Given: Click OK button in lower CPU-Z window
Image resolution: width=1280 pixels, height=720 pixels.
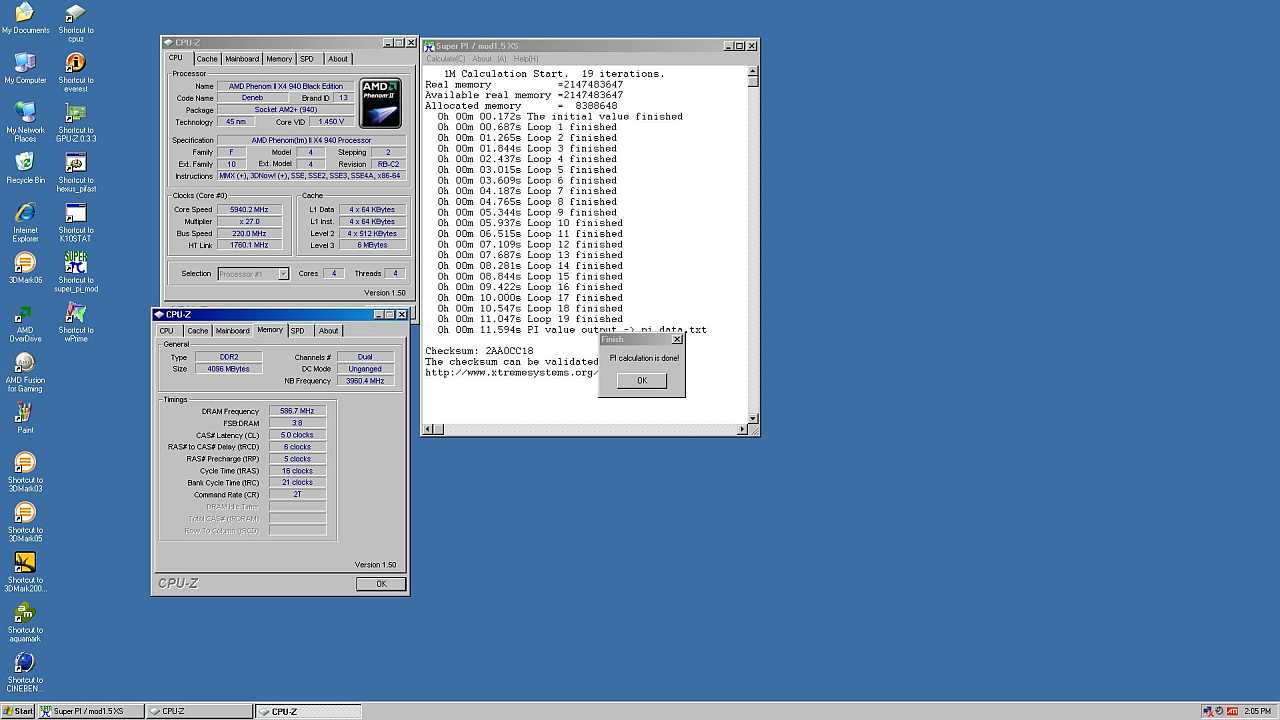Looking at the screenshot, I should click(x=381, y=584).
